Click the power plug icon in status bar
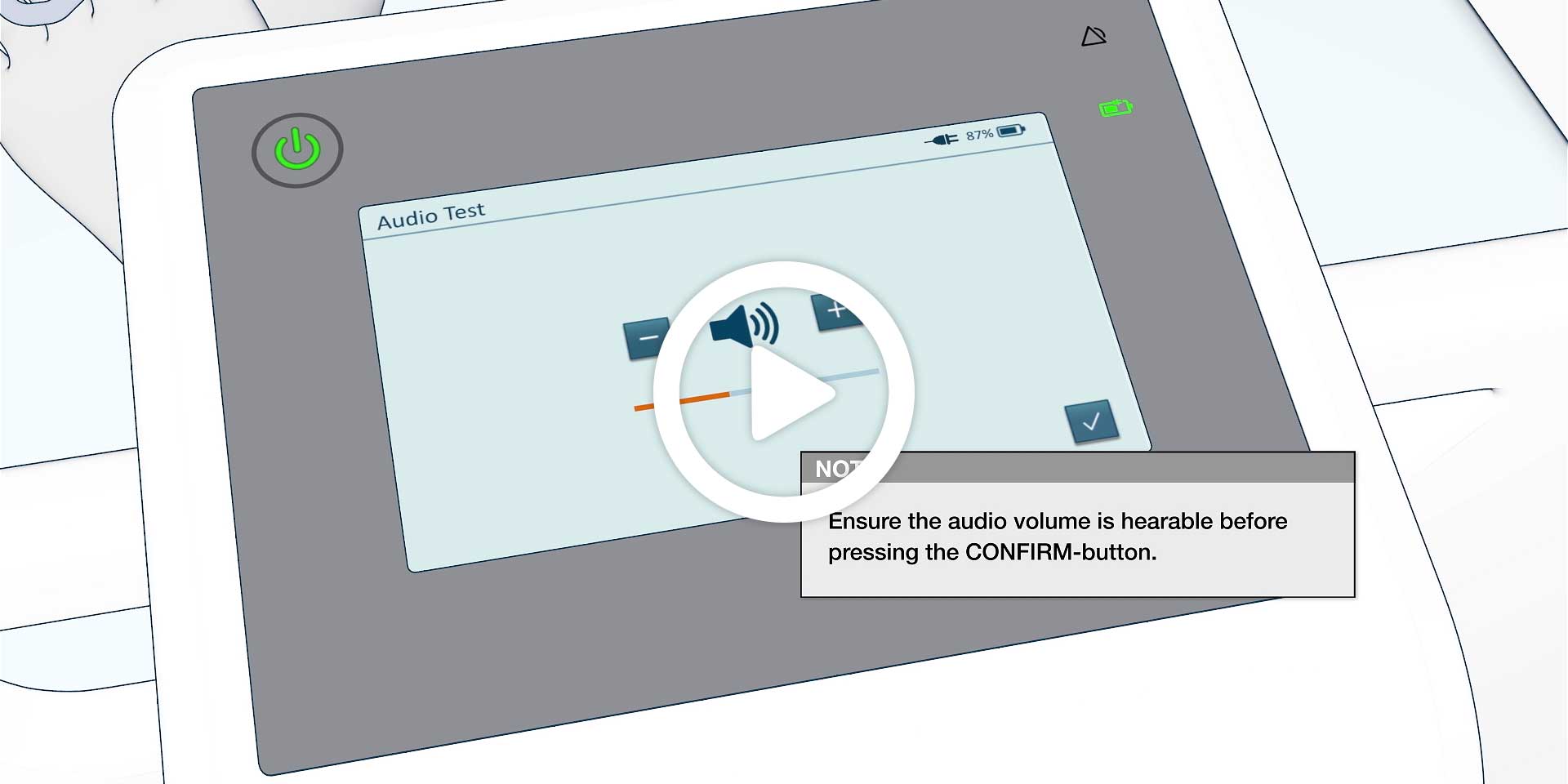 coord(942,140)
